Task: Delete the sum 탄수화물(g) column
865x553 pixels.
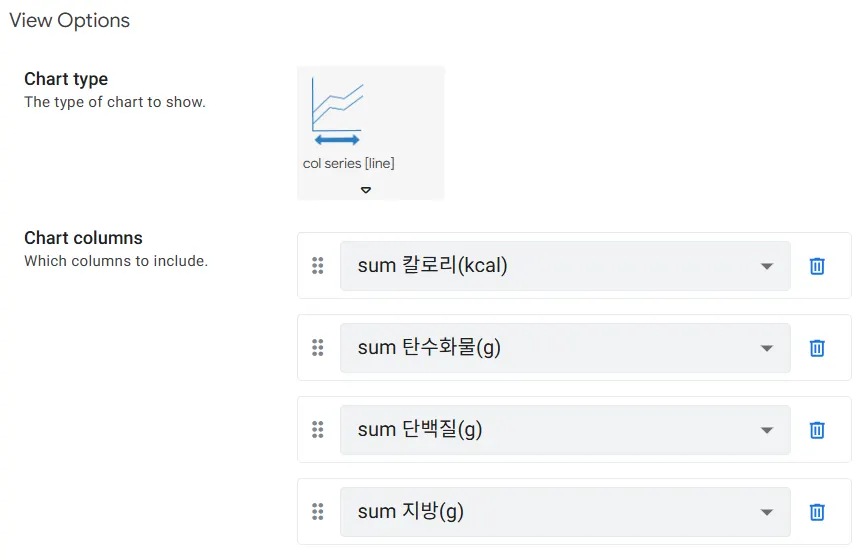Action: 817,348
